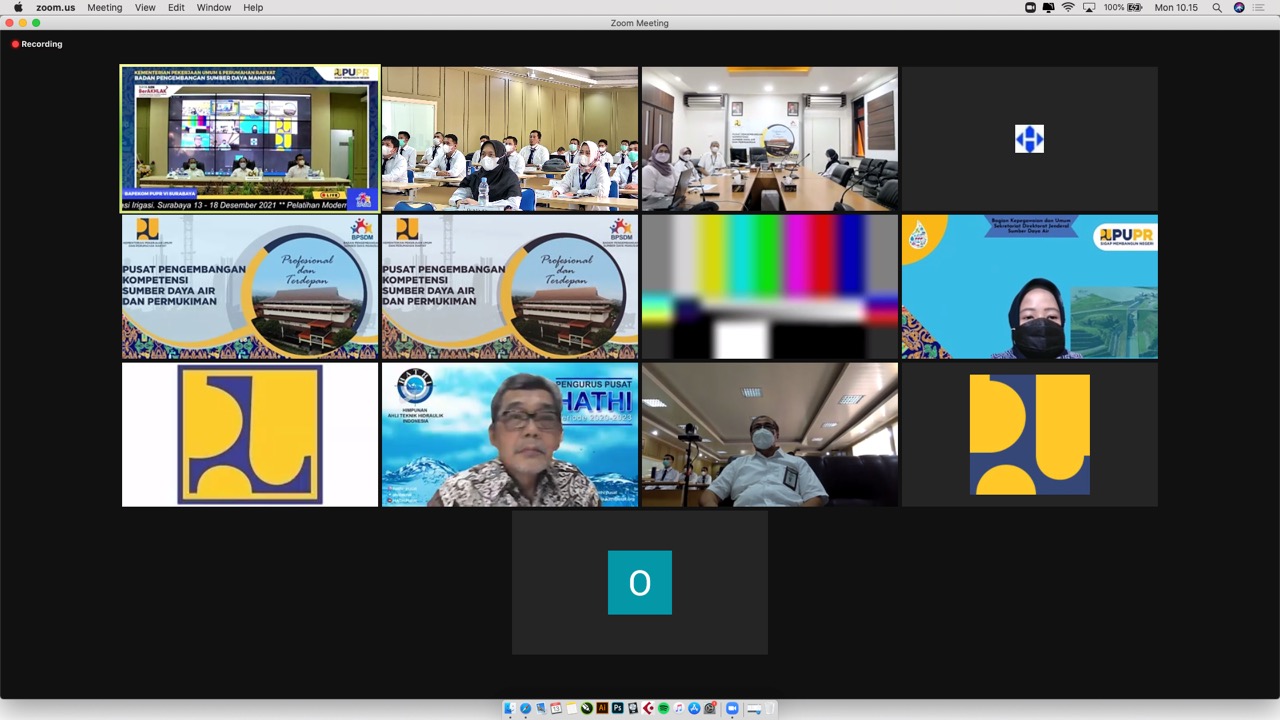Select the color bars test pattern tile
The image size is (1280, 720).
click(770, 287)
